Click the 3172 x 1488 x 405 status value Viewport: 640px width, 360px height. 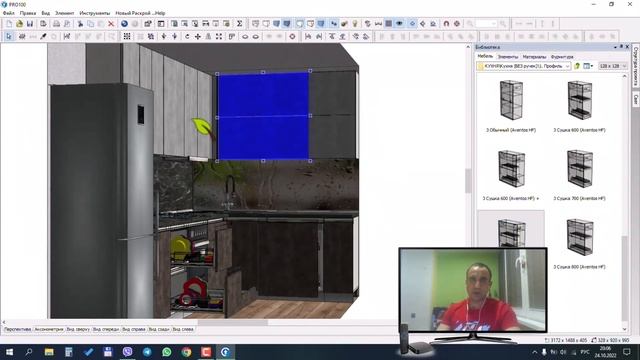click(x=568, y=340)
